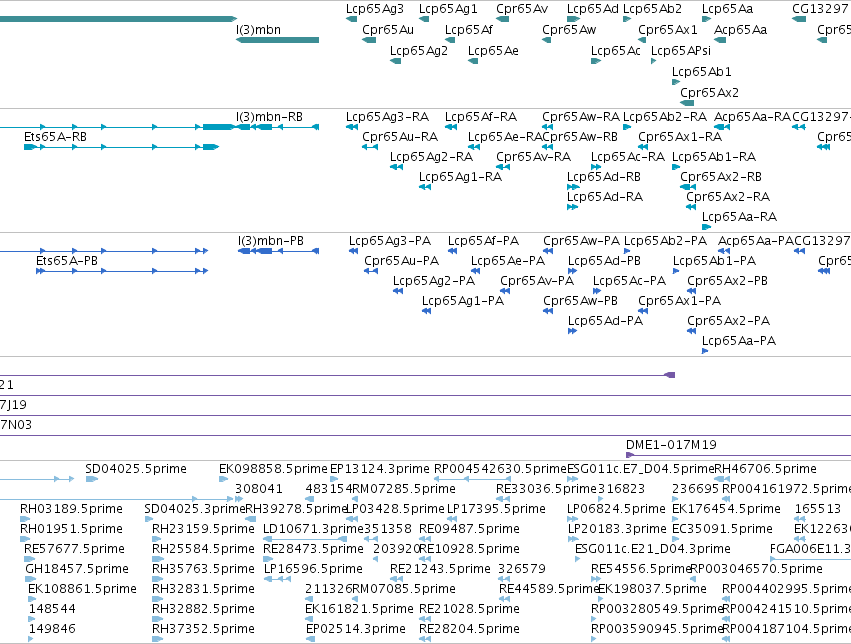851x644 pixels.
Task: Select the Lcp65Ag3-PA protein label
Action: point(390,241)
